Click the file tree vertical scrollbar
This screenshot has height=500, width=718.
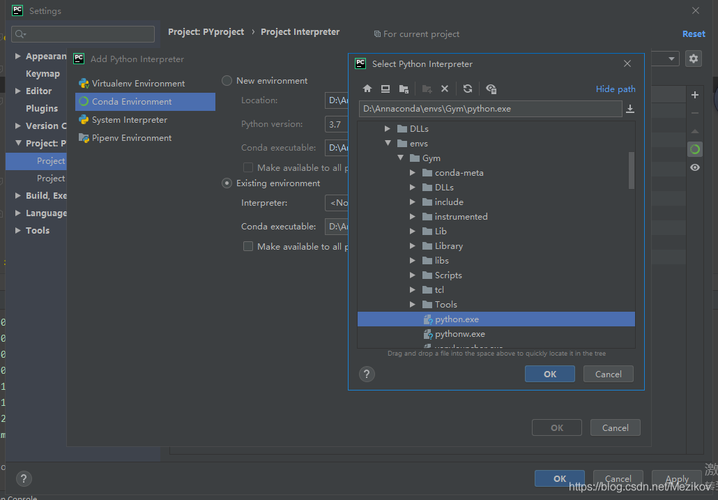631,170
